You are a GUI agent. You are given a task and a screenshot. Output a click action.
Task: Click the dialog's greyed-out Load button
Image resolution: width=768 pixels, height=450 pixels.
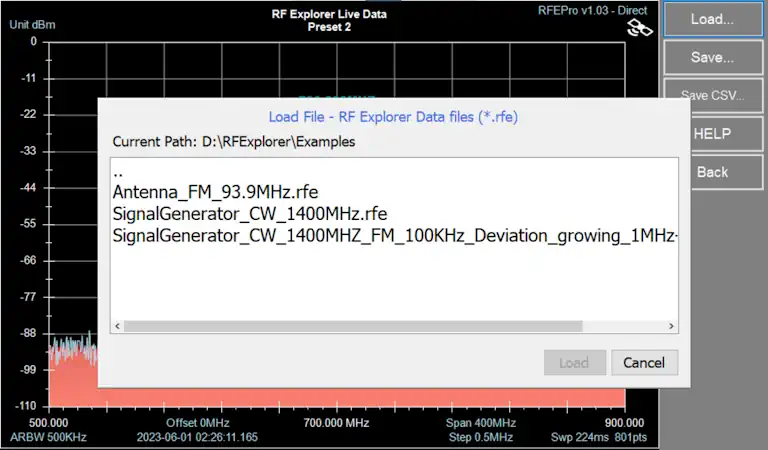point(575,362)
